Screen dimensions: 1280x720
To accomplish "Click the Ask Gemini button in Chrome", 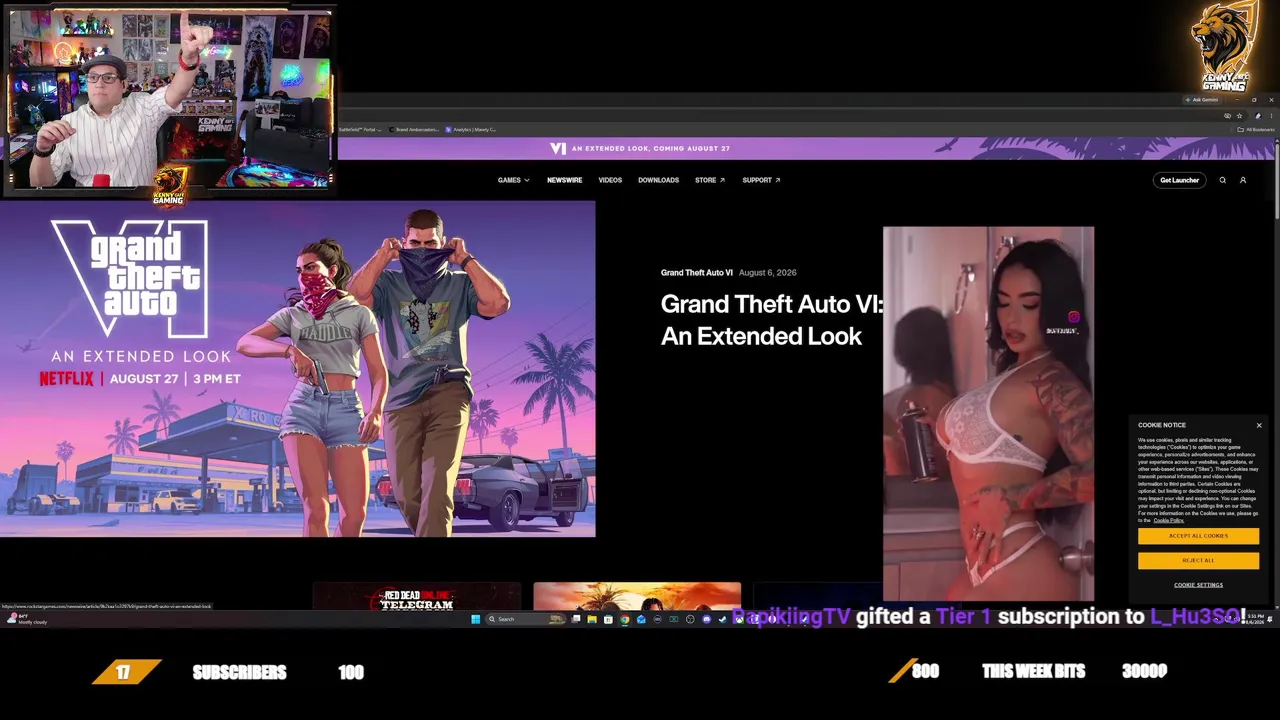I will [x=1202, y=100].
